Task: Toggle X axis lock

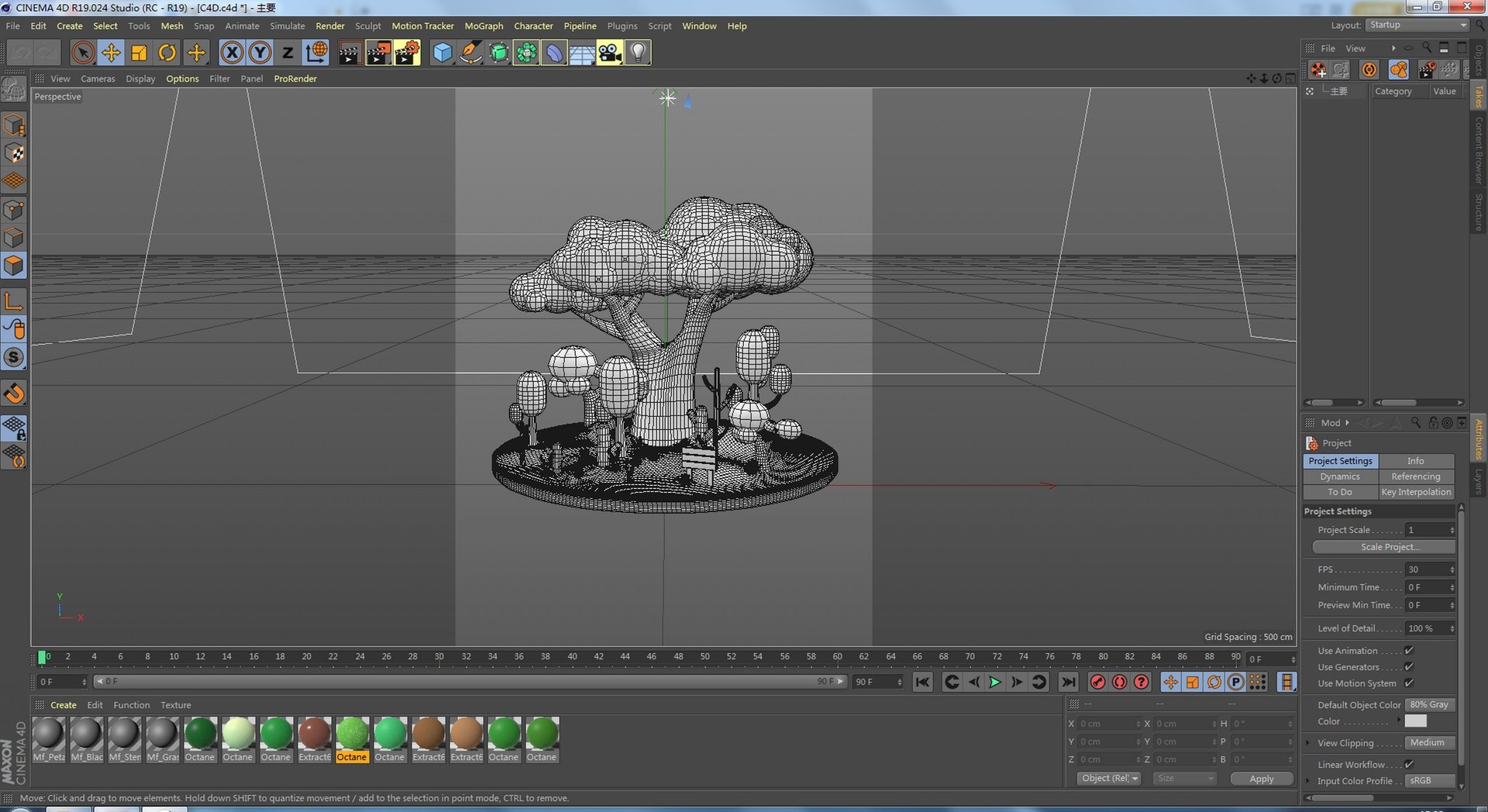Action: (231, 53)
